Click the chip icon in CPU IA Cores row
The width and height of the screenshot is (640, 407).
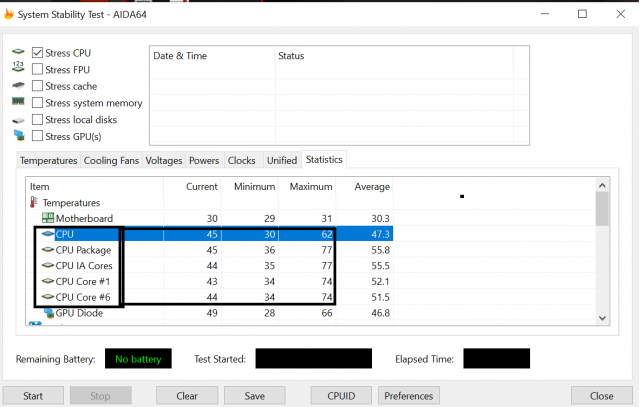point(48,265)
